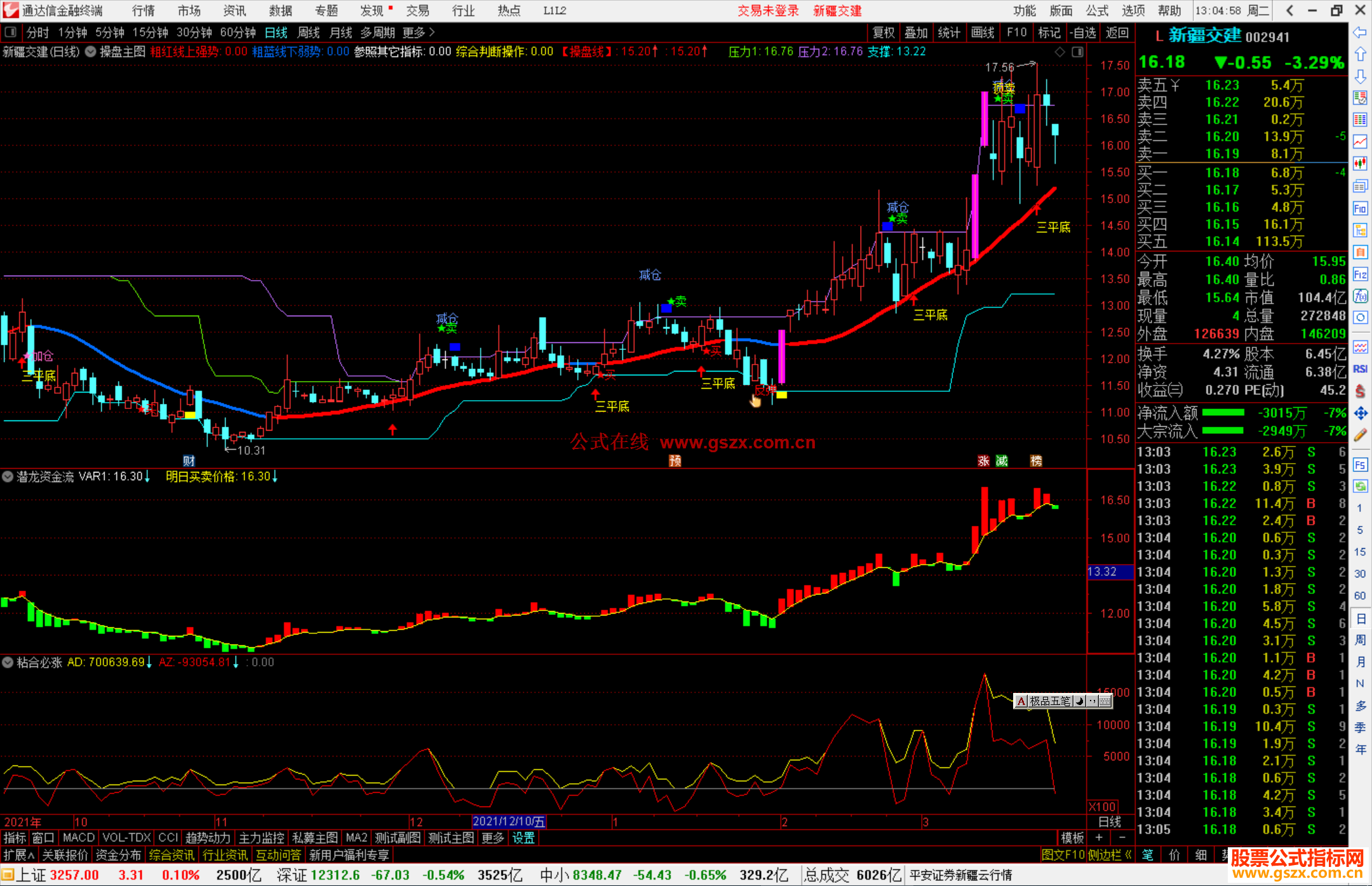Click the FS icon in right sidebar
Viewport: 1372px width, 886px height.
(1360, 465)
